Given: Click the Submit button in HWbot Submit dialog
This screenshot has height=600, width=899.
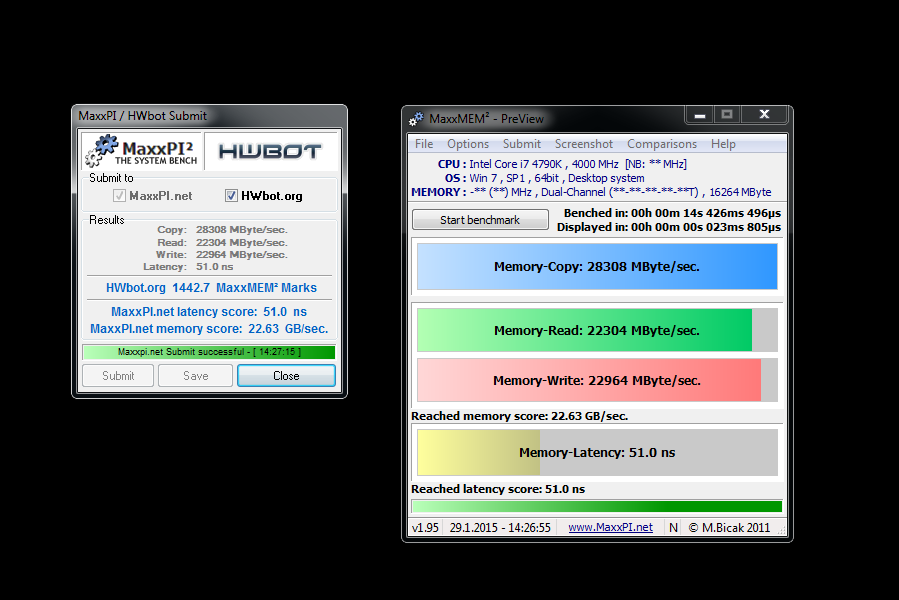Looking at the screenshot, I should coord(118,376).
